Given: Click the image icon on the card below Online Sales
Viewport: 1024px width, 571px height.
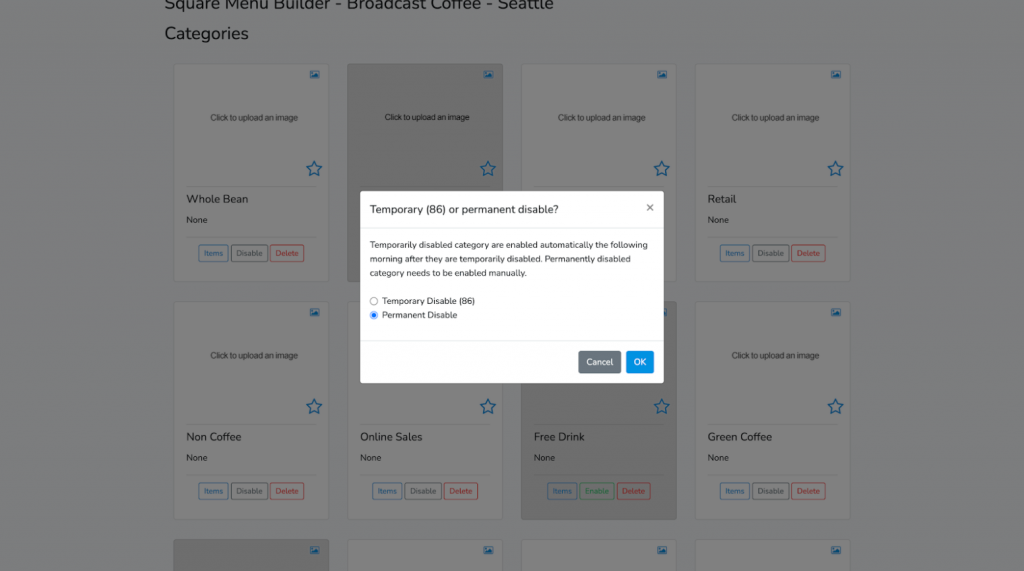Looking at the screenshot, I should point(488,550).
